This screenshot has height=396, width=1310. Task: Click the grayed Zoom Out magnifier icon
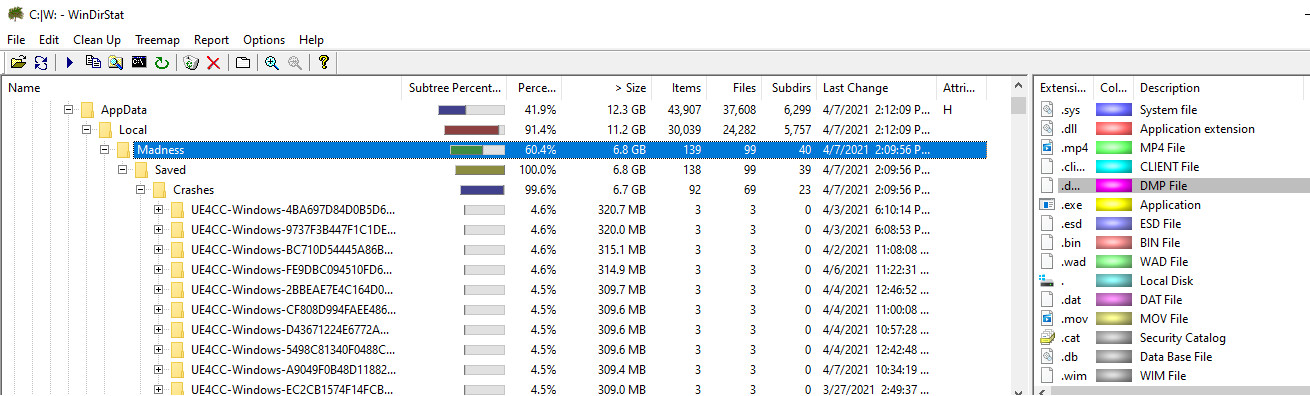click(294, 63)
